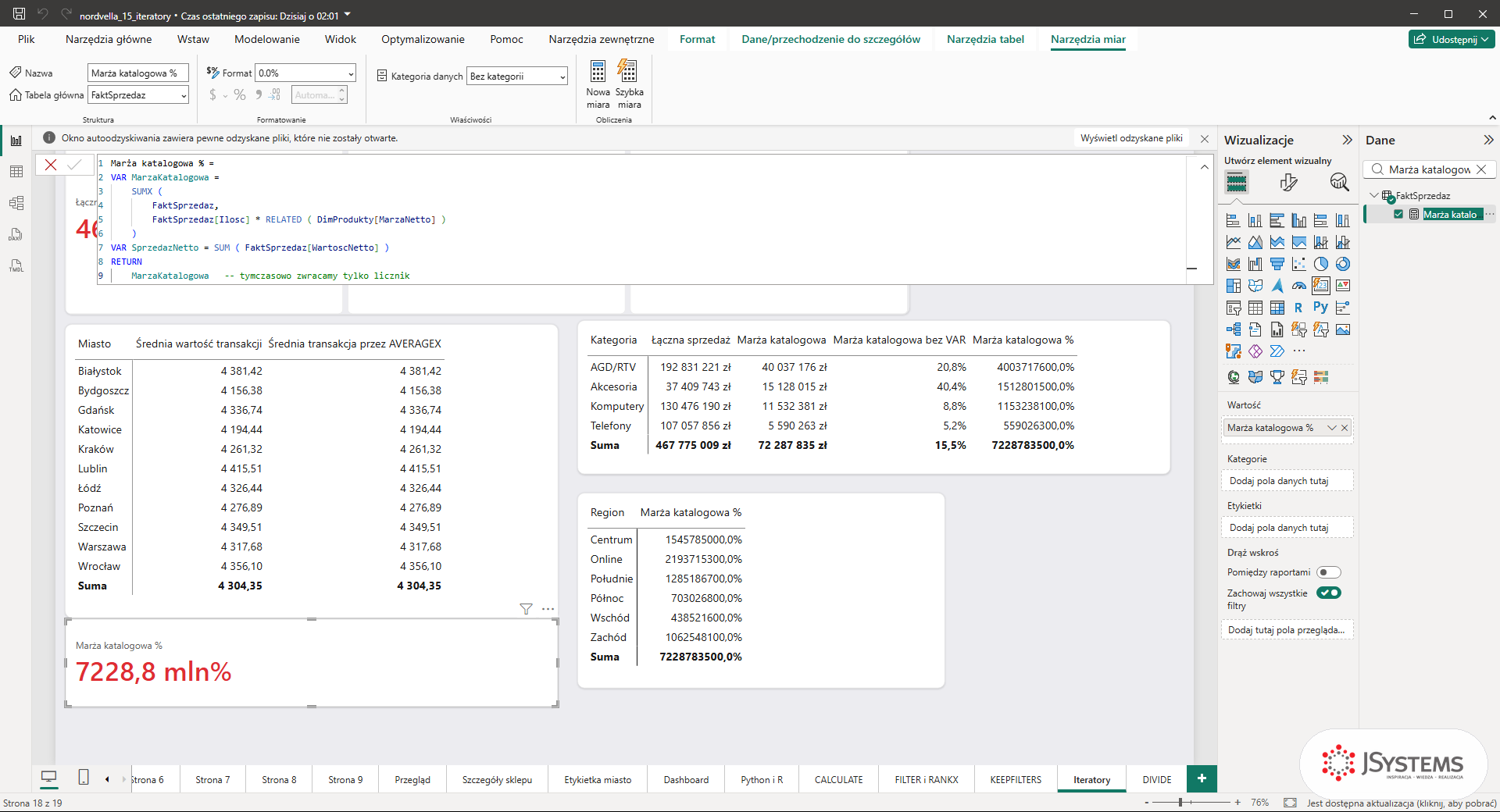Click the Szybka miara icon
This screenshot has height=812, width=1500.
pos(628,72)
